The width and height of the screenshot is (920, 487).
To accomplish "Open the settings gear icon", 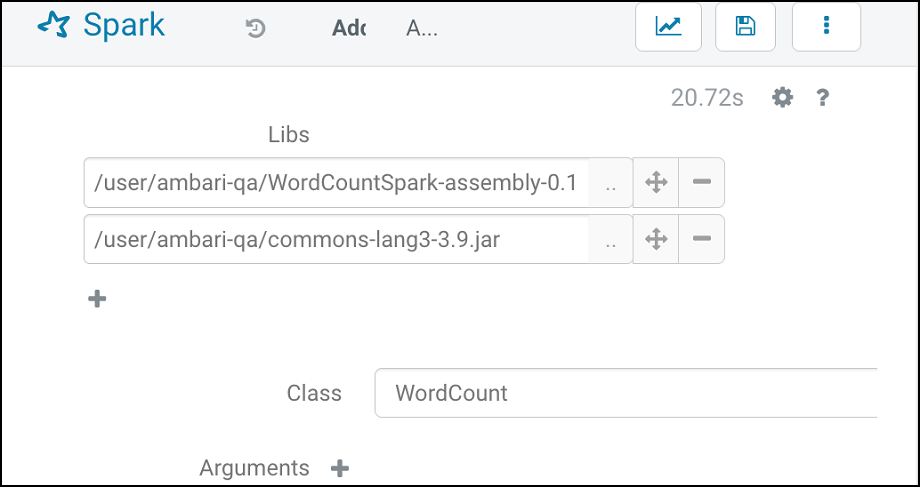I will pos(782,98).
